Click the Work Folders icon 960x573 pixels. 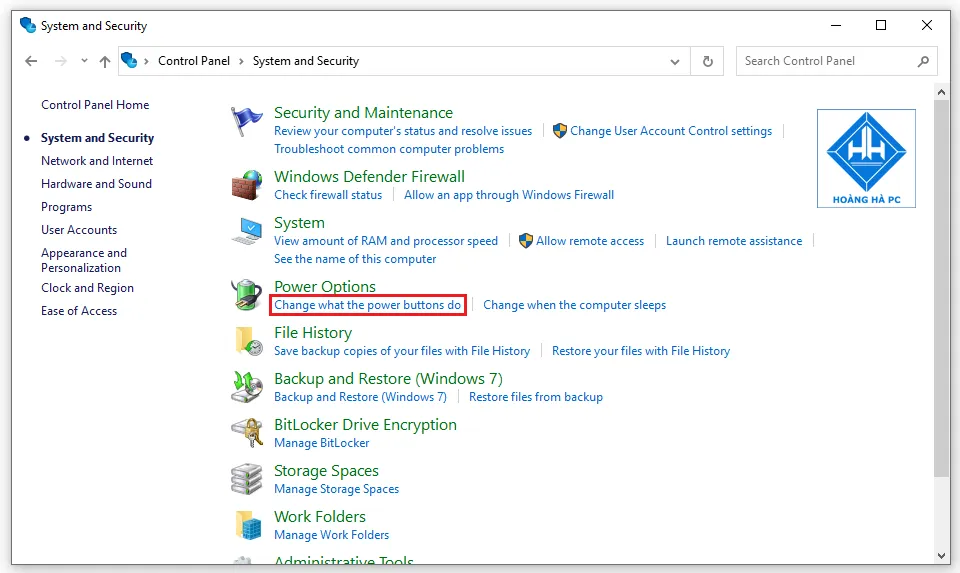click(x=246, y=525)
